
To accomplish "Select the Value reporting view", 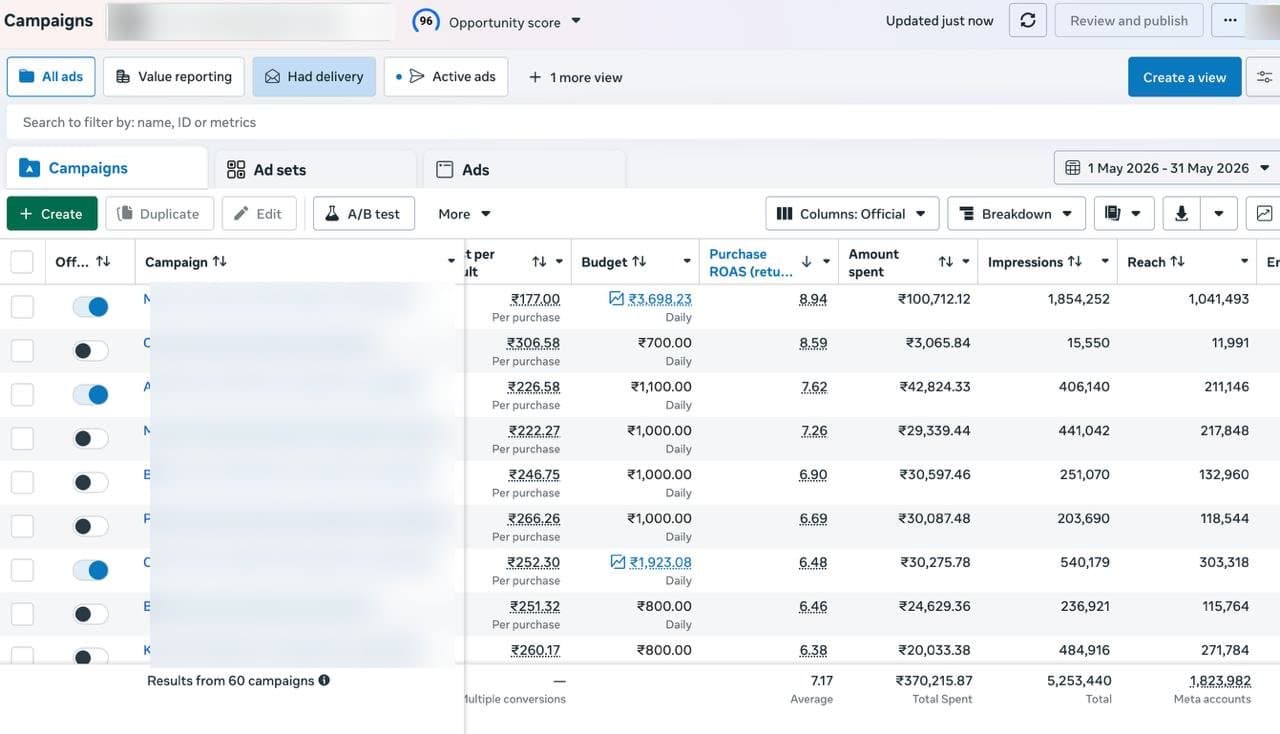I will [174, 77].
